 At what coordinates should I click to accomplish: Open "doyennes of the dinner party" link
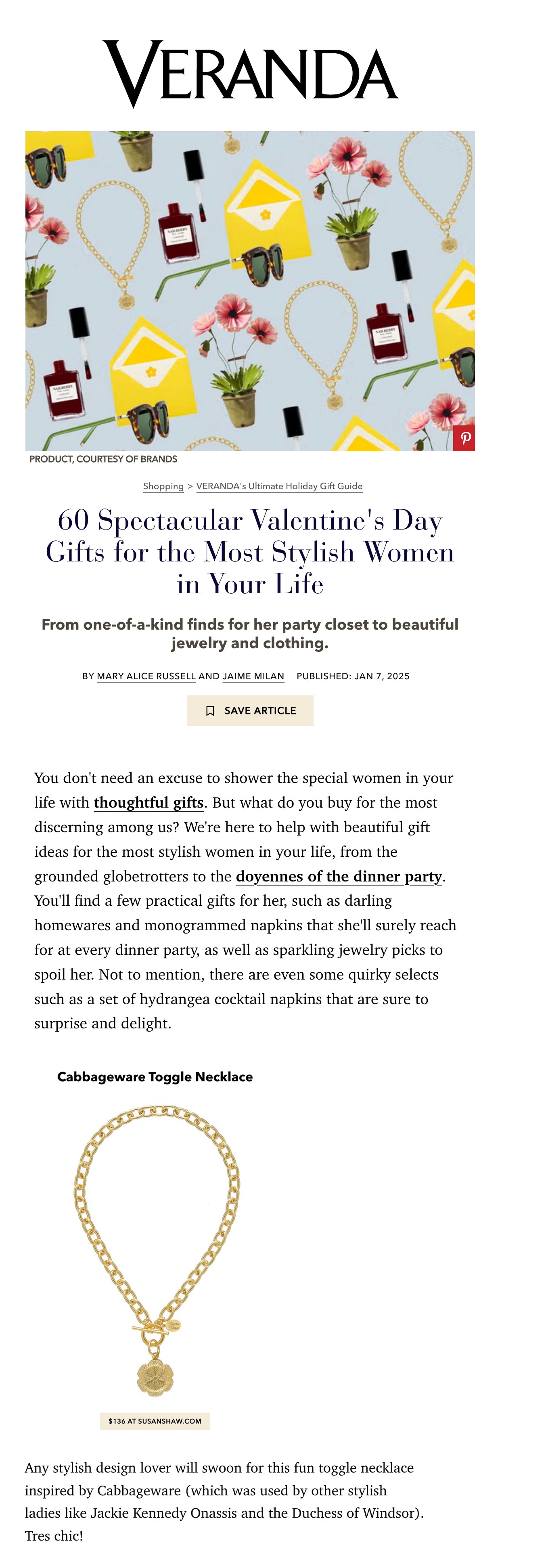[x=339, y=877]
